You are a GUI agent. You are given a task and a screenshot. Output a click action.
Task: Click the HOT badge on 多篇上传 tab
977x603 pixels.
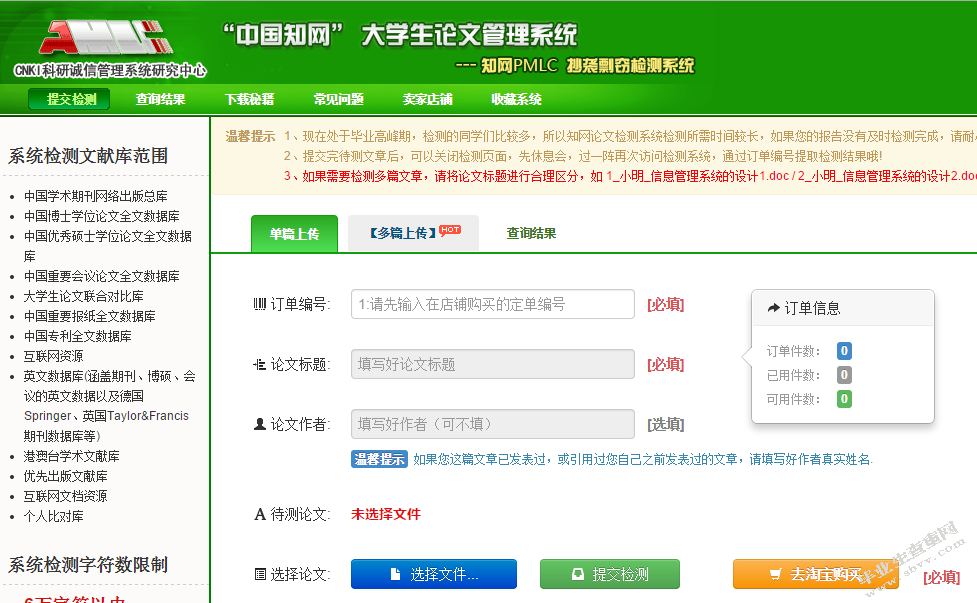point(450,230)
